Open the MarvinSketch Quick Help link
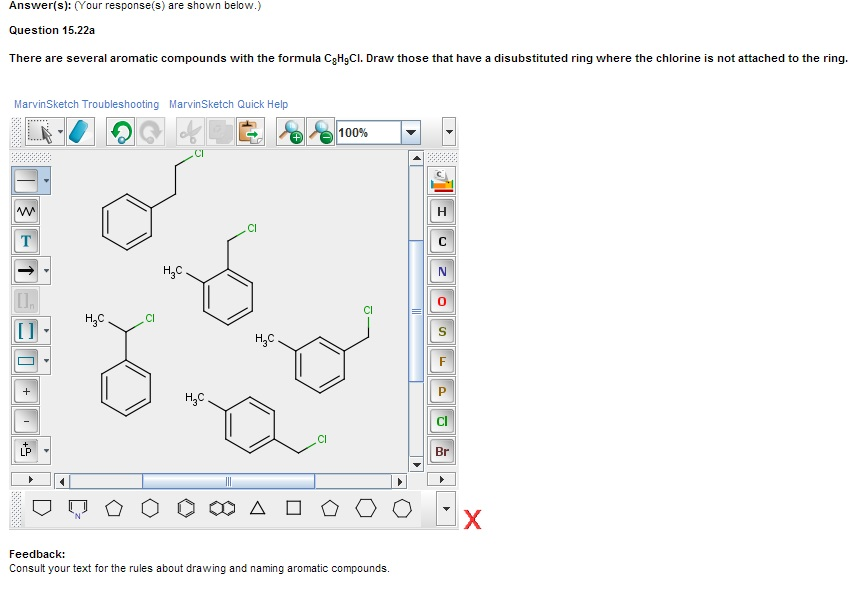859x599 pixels. (228, 104)
